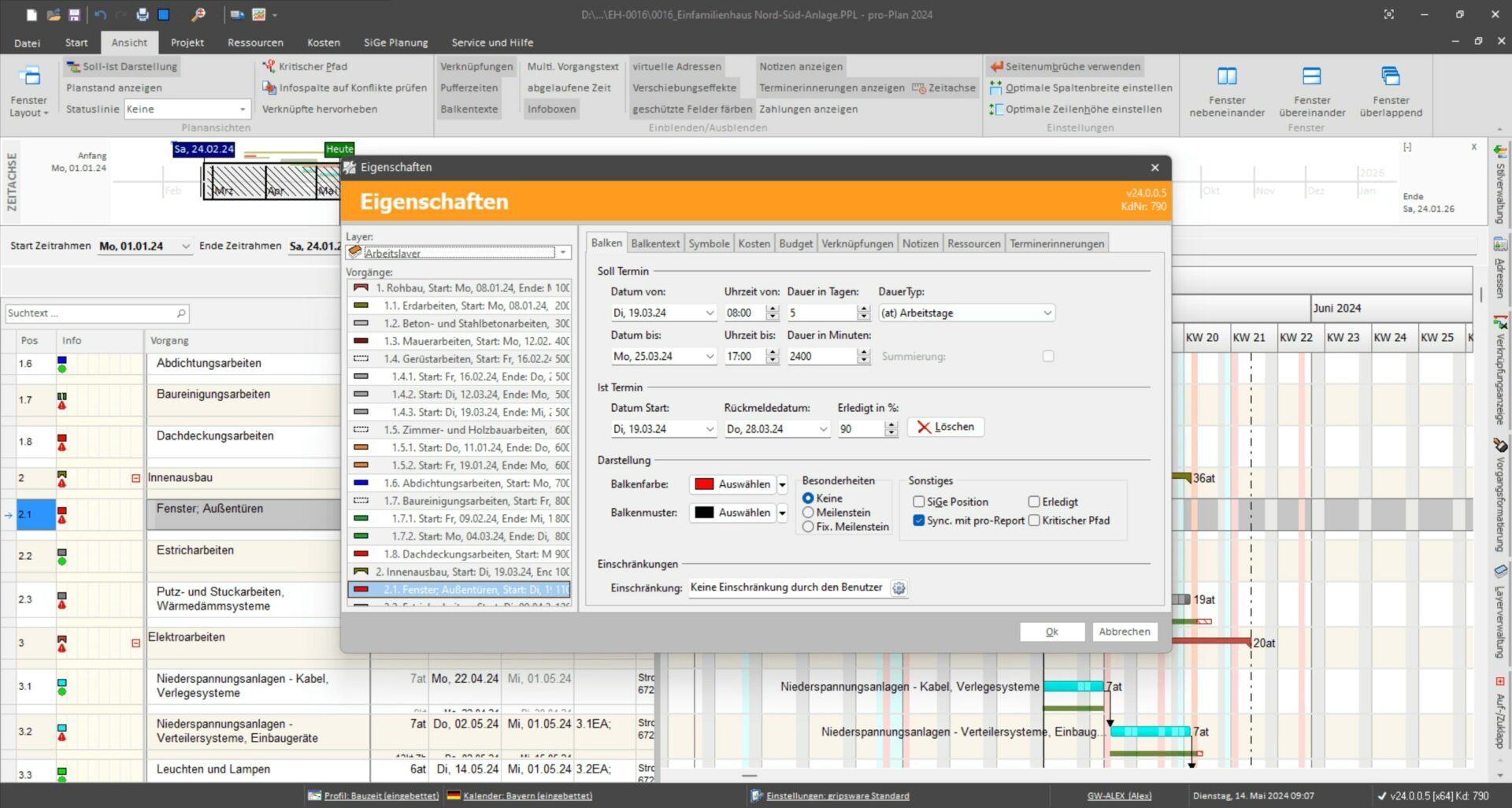The image size is (1512, 808).
Task: Select the Fenster nebeneinander icon
Action: [1227, 79]
